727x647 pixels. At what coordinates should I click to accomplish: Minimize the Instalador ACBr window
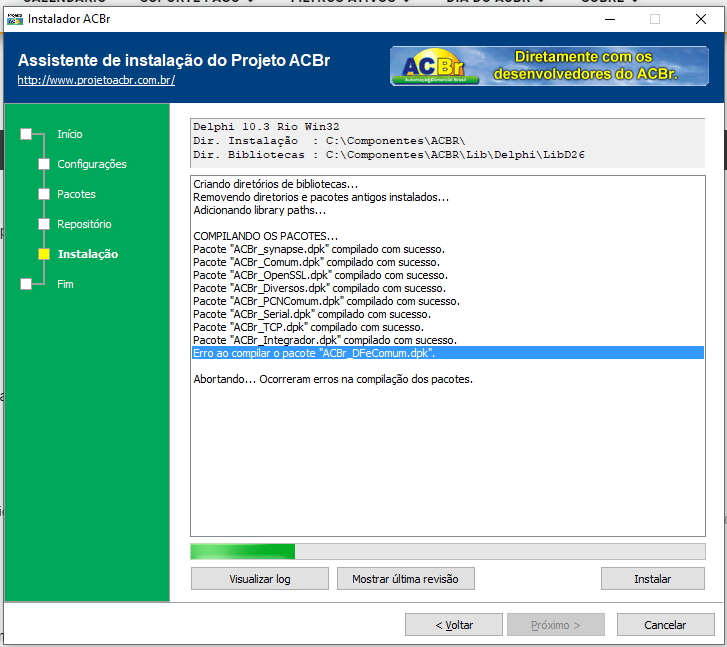pyautogui.click(x=610, y=19)
